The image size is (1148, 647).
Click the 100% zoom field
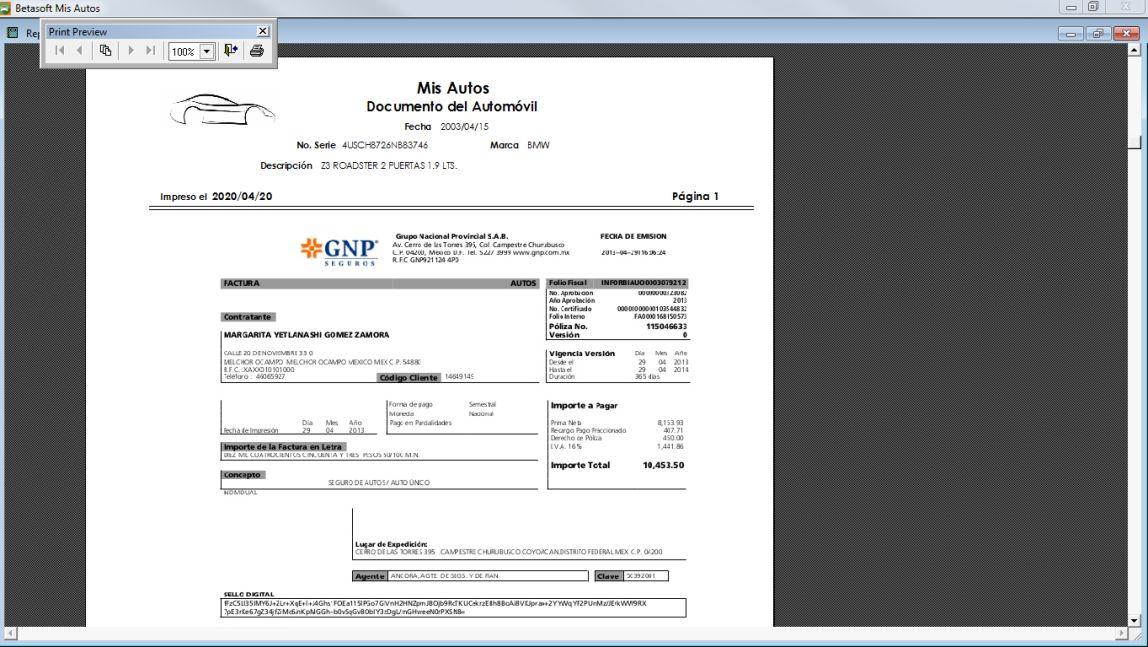click(x=184, y=51)
